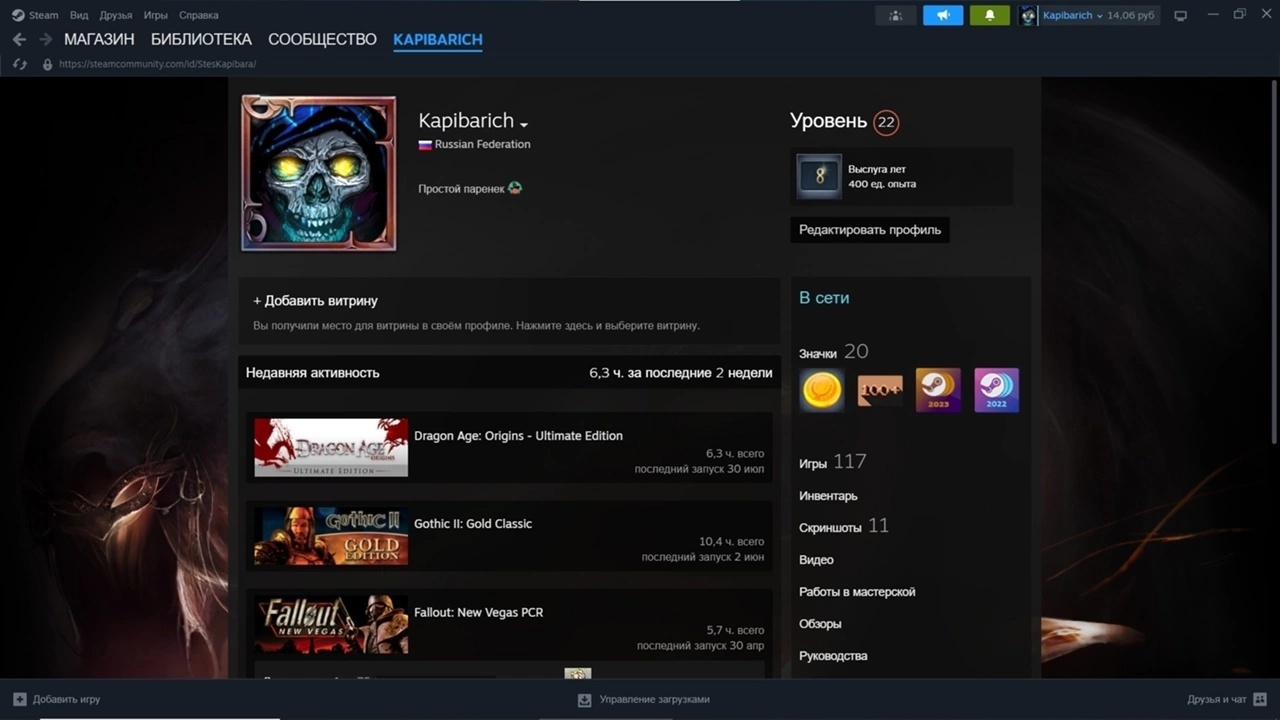Switch to Big Picture mode monitor icon
1280x720 pixels.
1180,16
